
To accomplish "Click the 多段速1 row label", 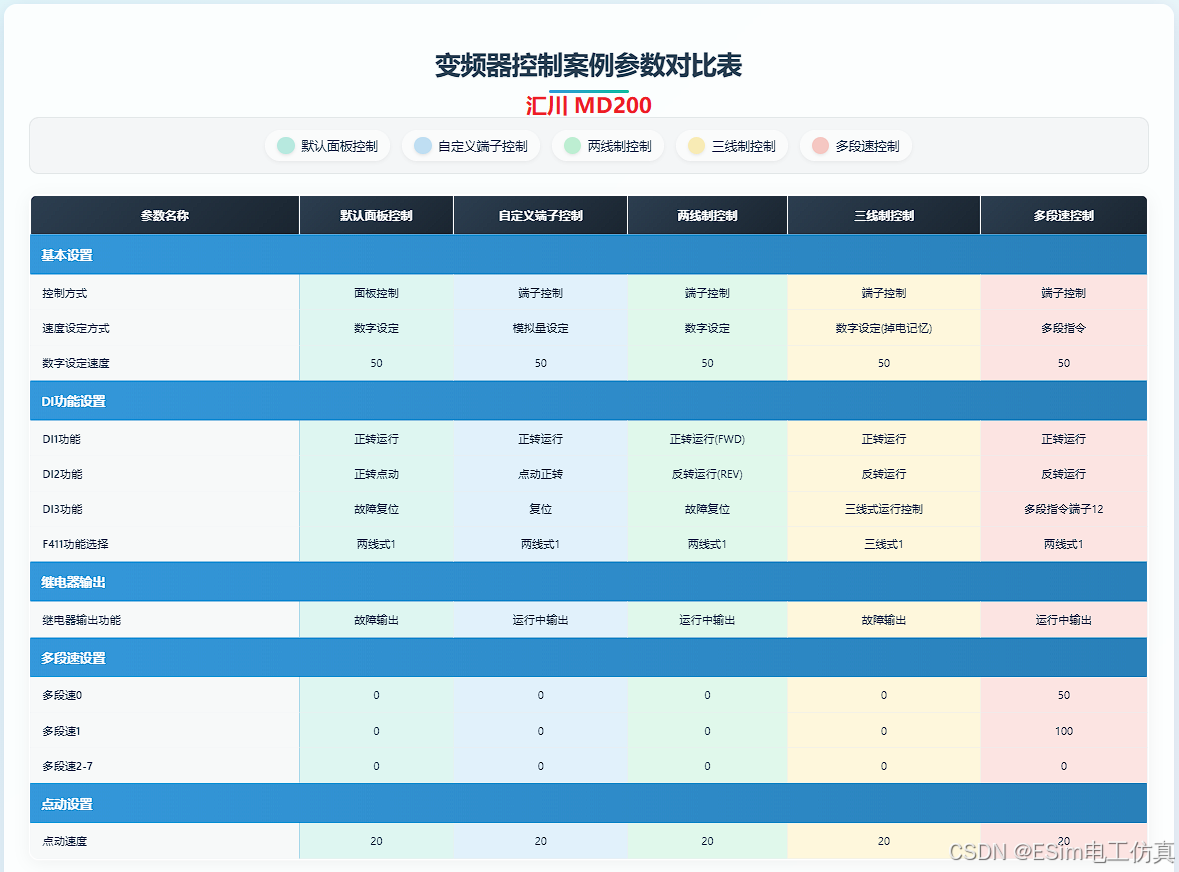I will point(61,731).
